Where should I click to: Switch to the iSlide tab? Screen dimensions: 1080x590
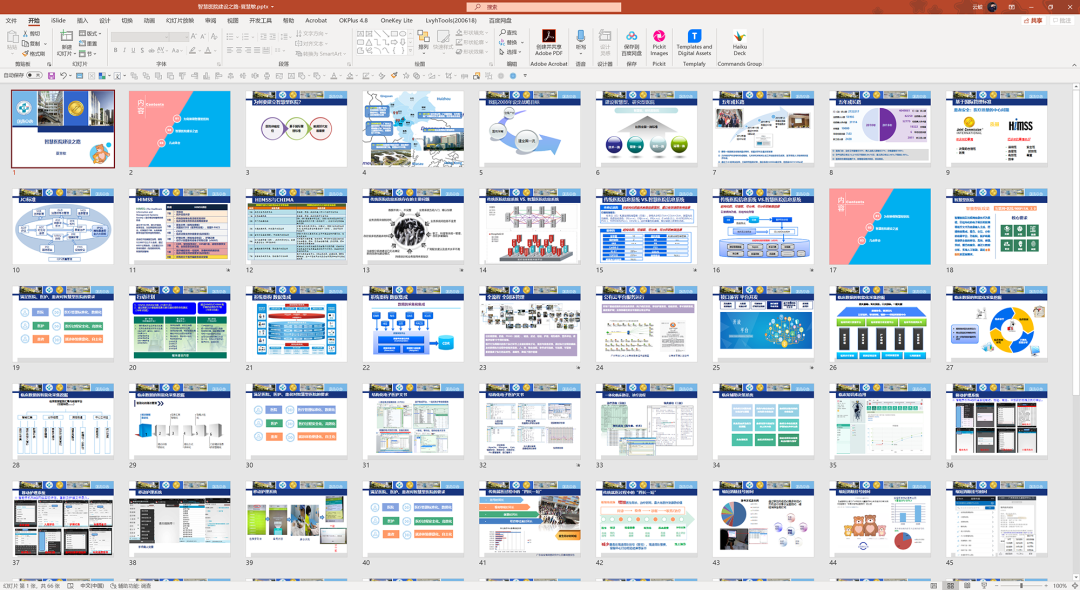[x=59, y=21]
